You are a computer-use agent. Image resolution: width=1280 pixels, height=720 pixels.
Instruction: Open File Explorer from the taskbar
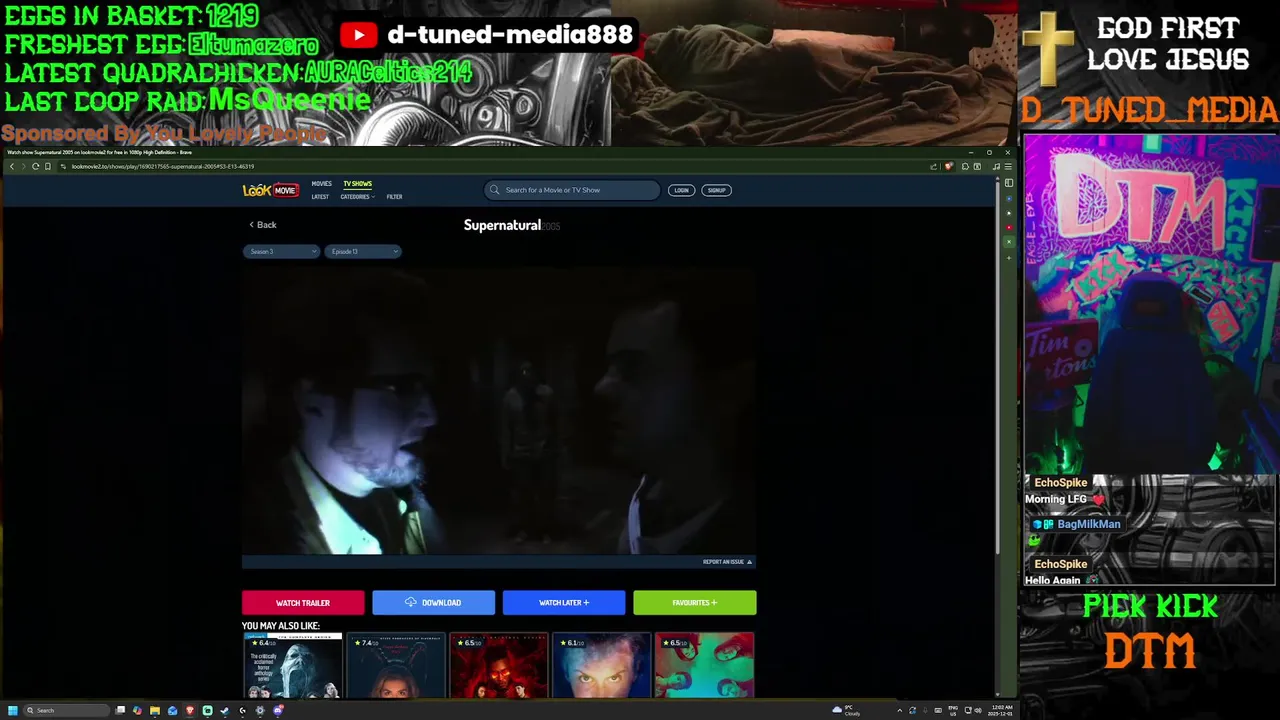155,710
